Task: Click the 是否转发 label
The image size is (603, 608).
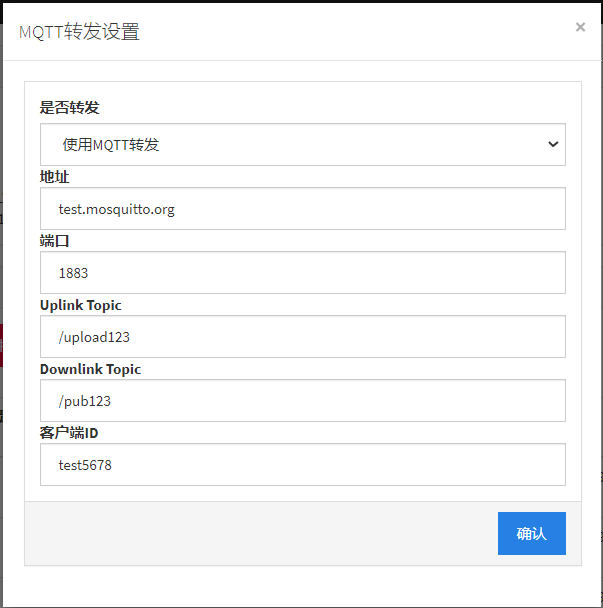Action: pos(70,108)
